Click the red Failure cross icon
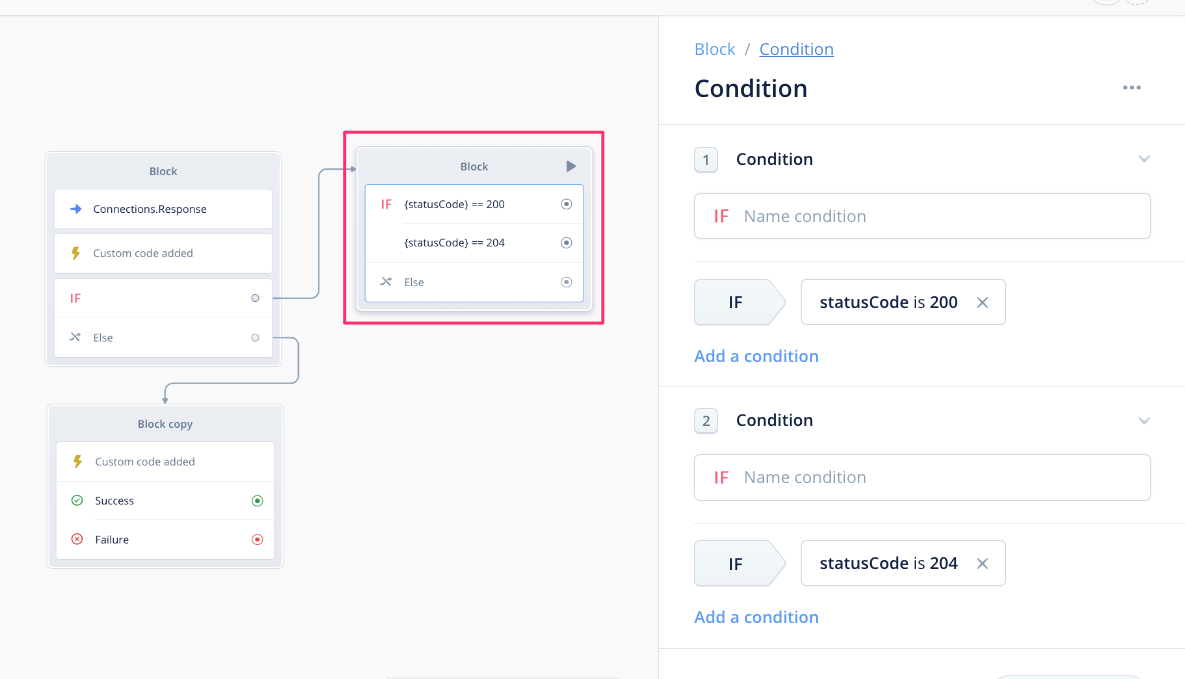Viewport: 1185px width, 679px height. [77, 539]
